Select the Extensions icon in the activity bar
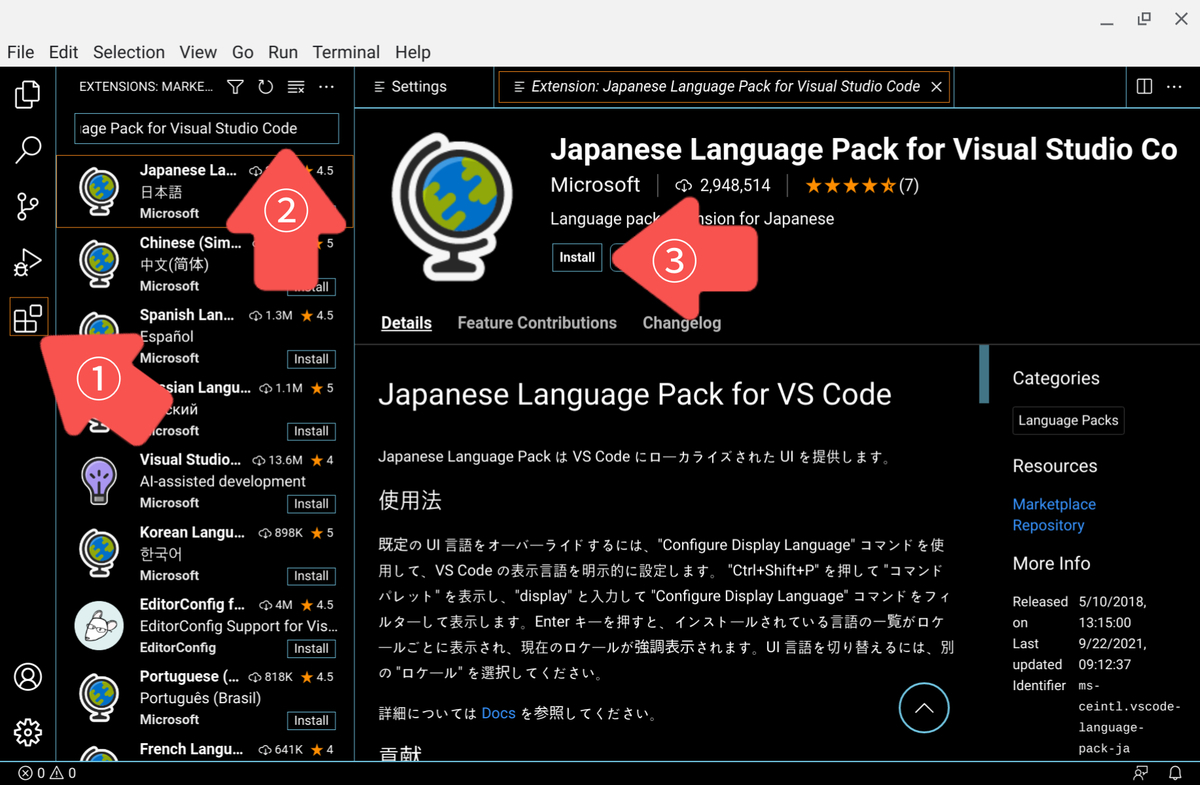Screen dimensions: 1200x785 (27, 316)
